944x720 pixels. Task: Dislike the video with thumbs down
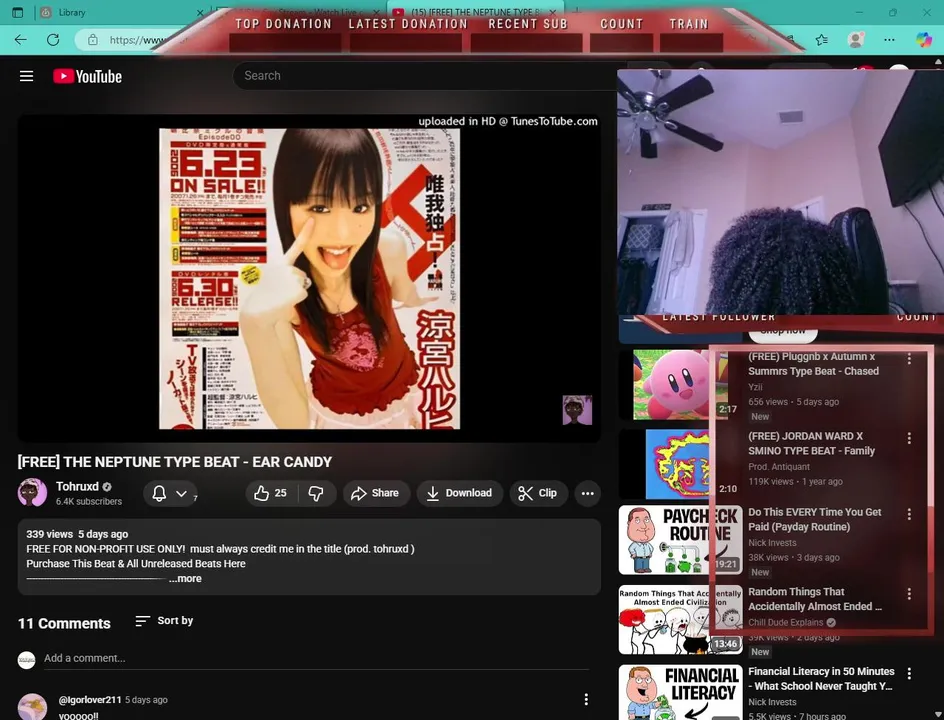(x=315, y=493)
